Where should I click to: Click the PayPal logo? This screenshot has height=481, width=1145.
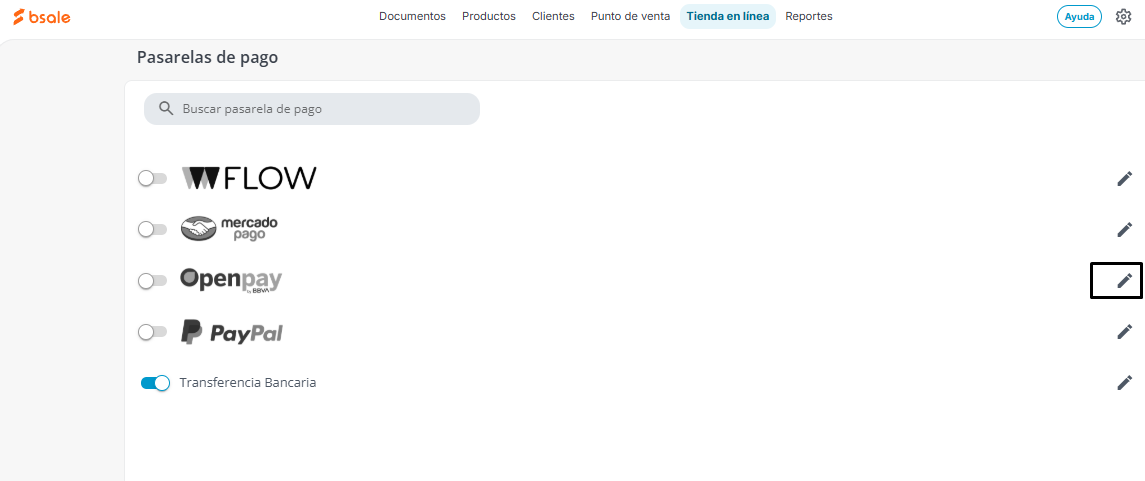tap(231, 332)
